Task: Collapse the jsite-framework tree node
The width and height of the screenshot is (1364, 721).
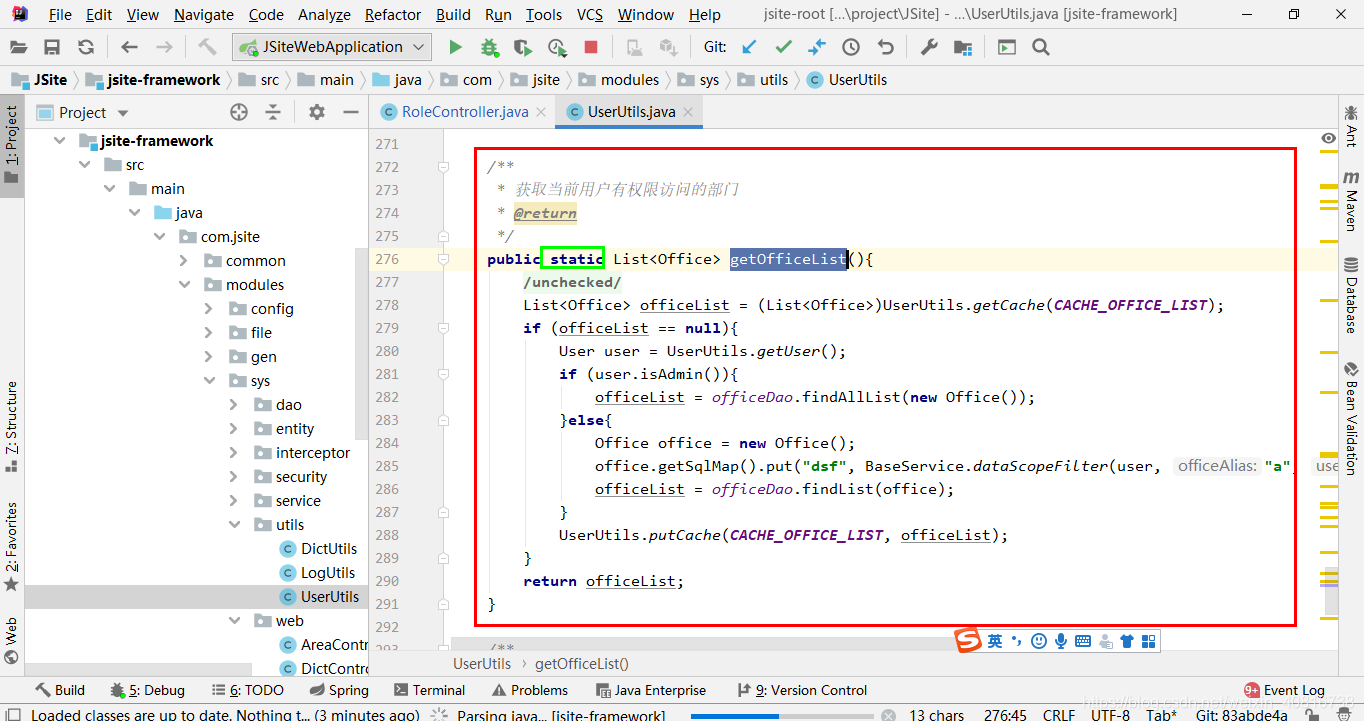Action: point(59,141)
